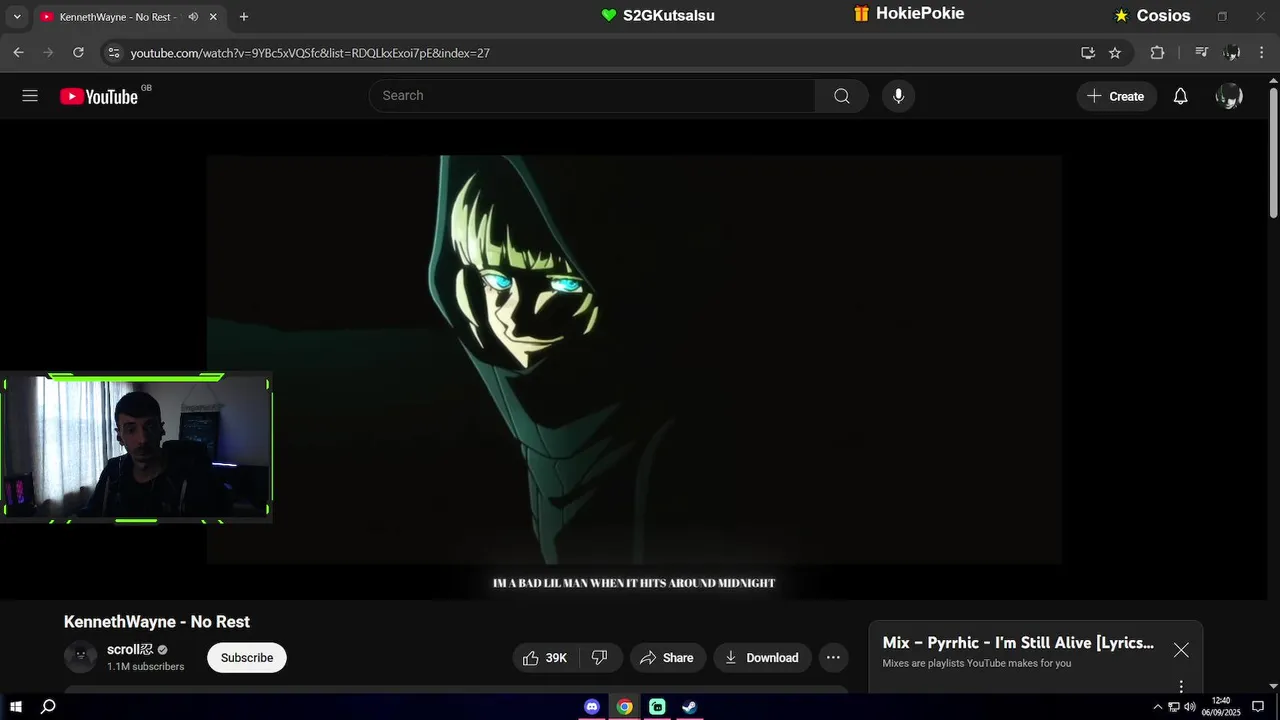The width and height of the screenshot is (1280, 720).
Task: Open the Chrome three-dot menu
Action: click(x=1262, y=53)
